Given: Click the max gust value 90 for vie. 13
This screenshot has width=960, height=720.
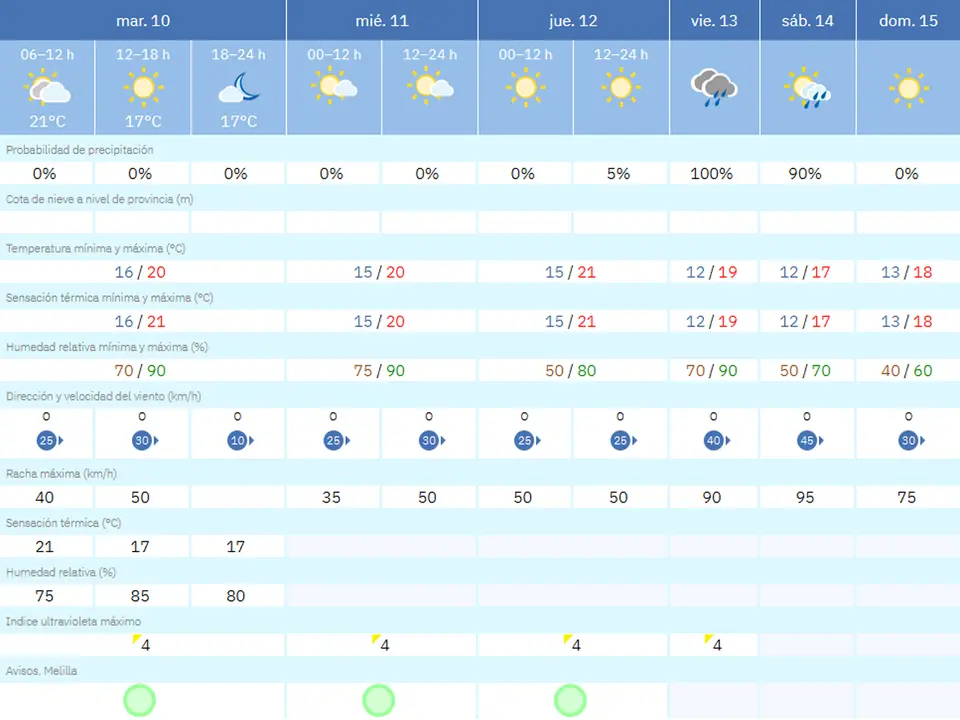Looking at the screenshot, I should [711, 497].
